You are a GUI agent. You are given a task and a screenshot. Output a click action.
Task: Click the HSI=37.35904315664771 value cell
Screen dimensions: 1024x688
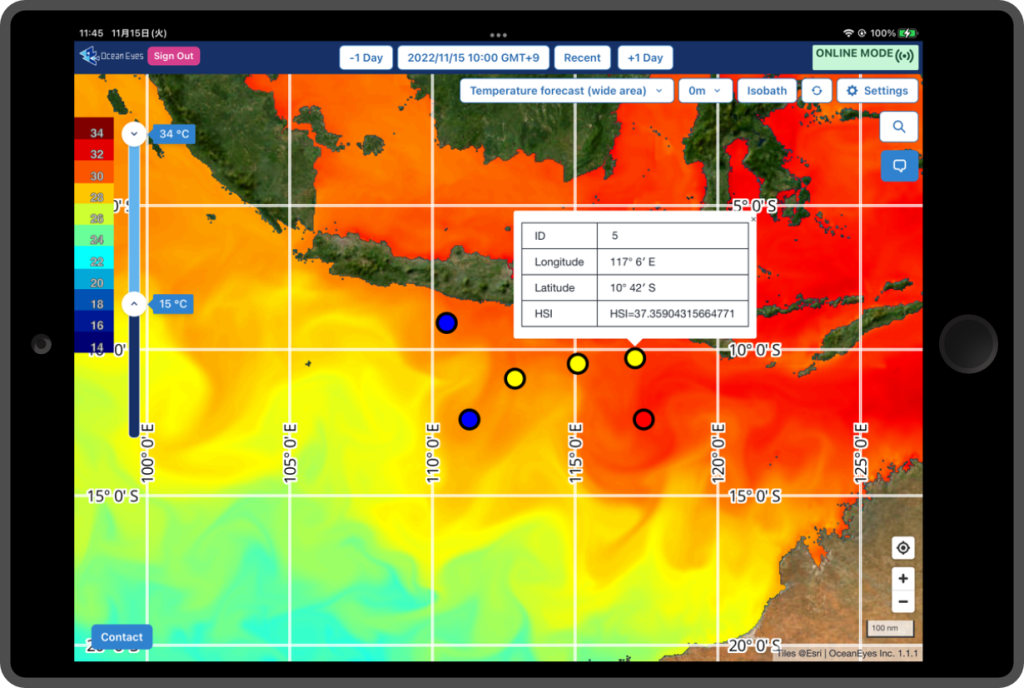pos(672,313)
